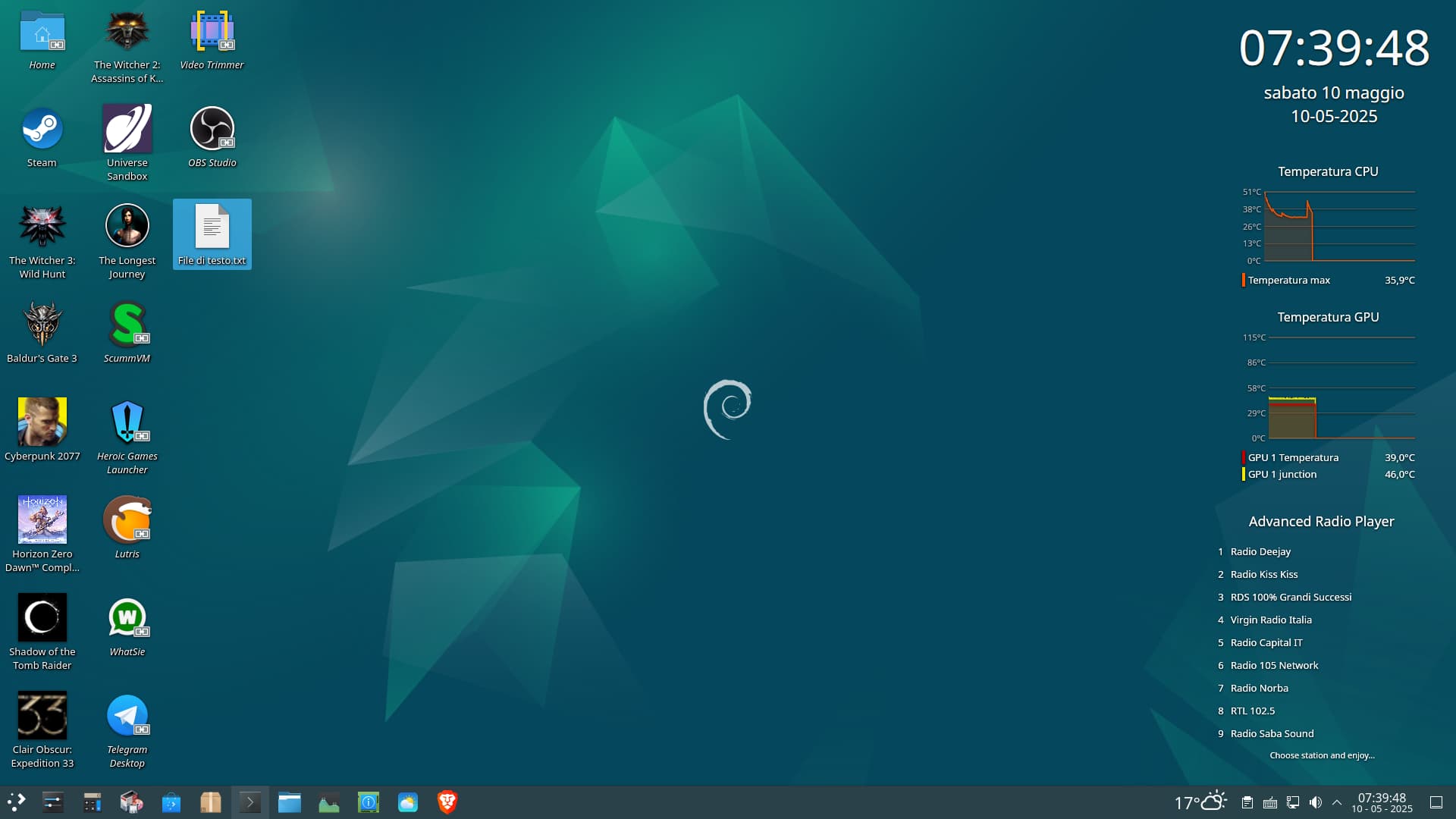Launch Brave browser from the taskbar
Image resolution: width=1456 pixels, height=819 pixels.
click(x=447, y=802)
